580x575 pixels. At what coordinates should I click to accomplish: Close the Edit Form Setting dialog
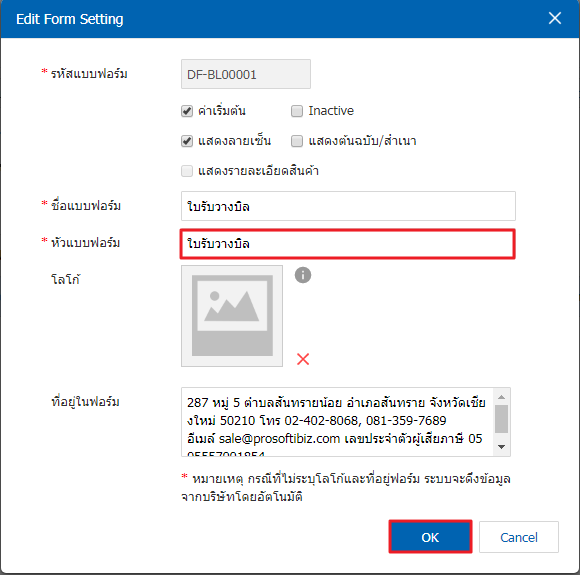tap(554, 18)
